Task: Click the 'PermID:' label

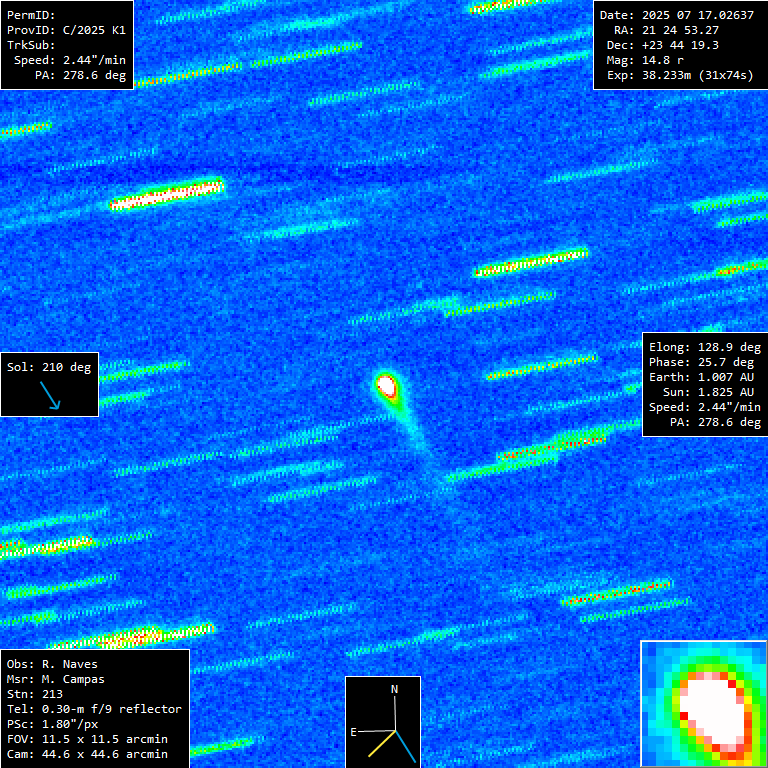Action: point(31,15)
